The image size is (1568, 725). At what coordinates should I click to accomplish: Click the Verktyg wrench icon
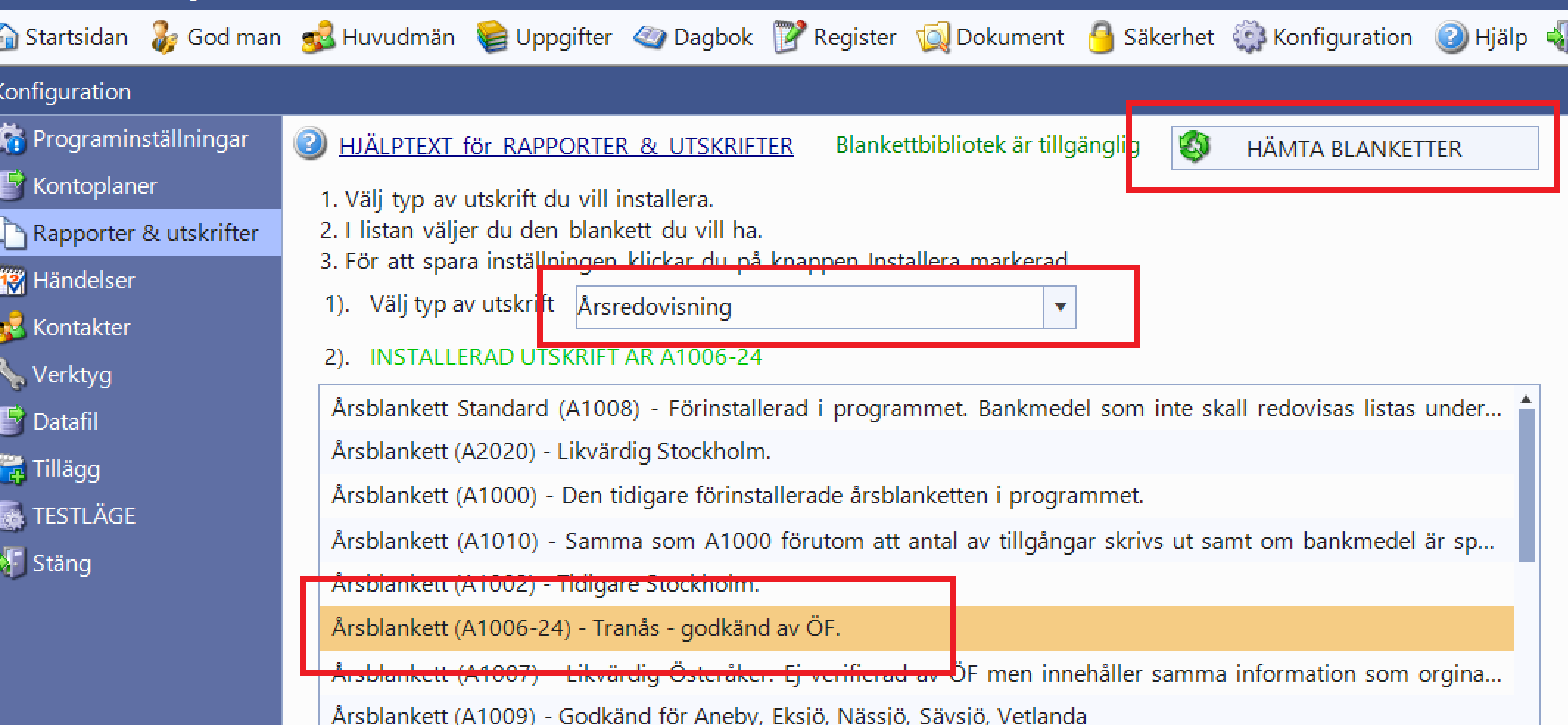tap(13, 374)
